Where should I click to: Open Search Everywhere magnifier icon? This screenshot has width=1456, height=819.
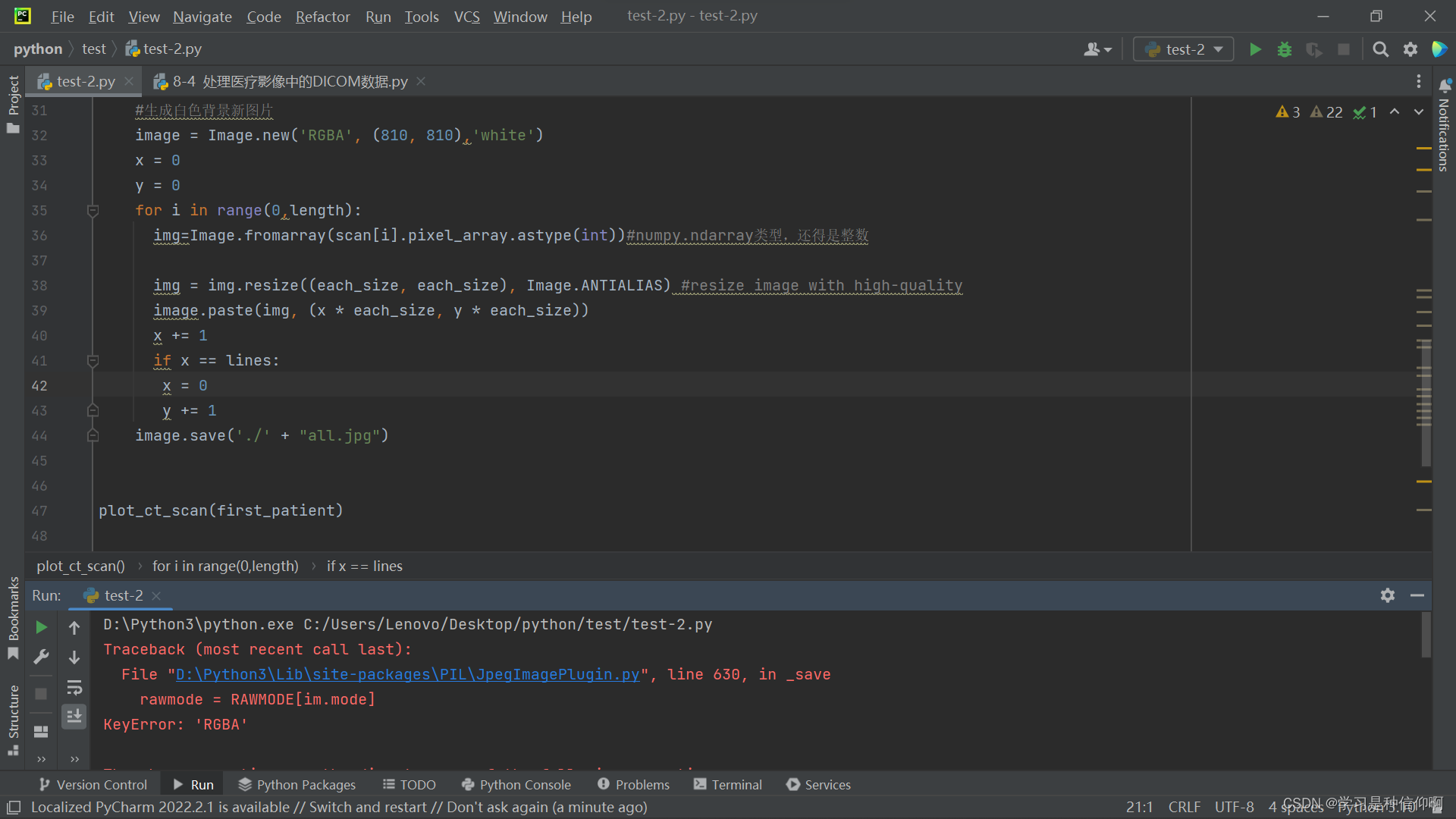click(x=1380, y=49)
